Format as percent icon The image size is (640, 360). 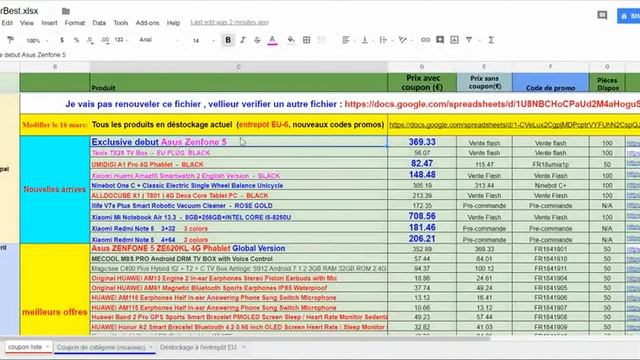coord(76,40)
